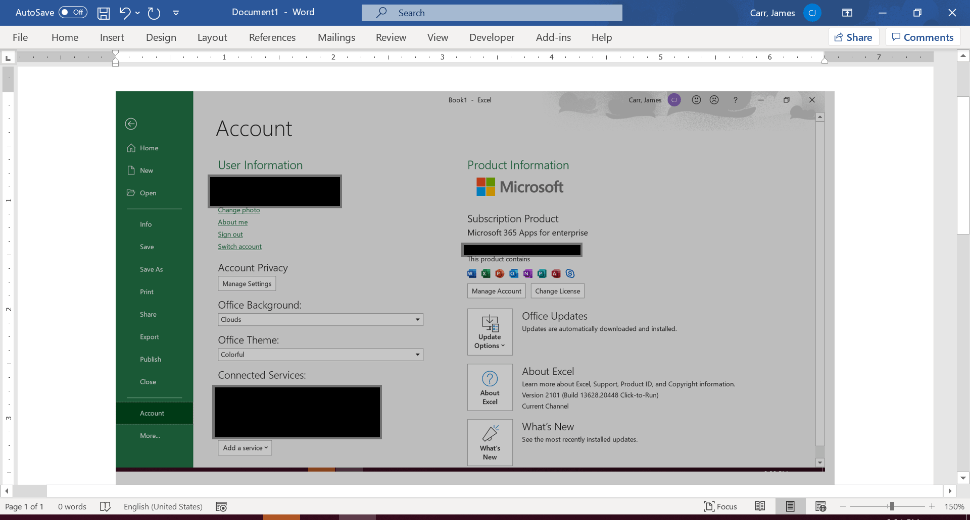The image size is (970, 520).
Task: Click the Redo icon in title bar
Action: coord(154,12)
